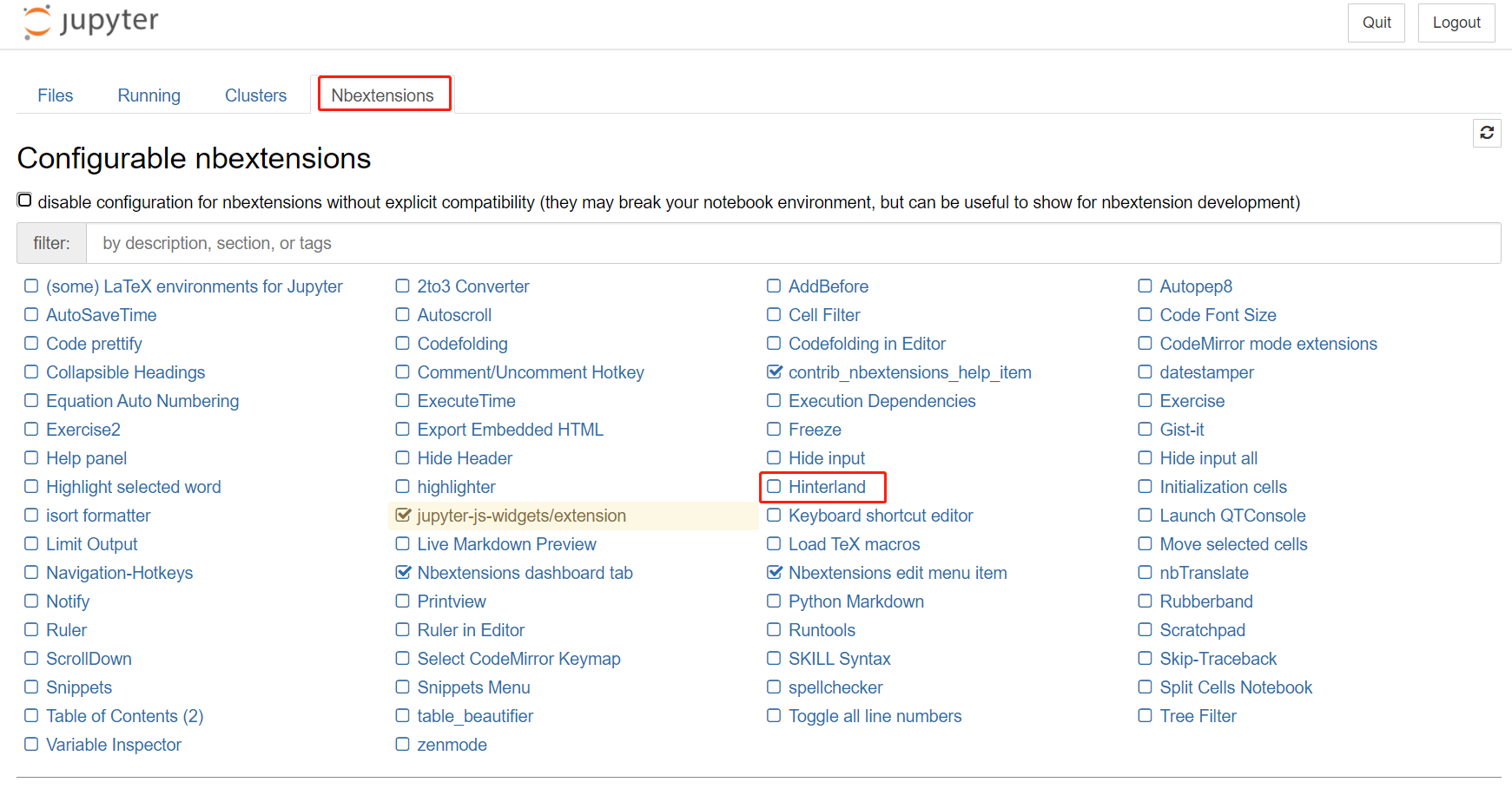Open the Autopep8 extension link
The height and width of the screenshot is (802, 1512).
tap(1195, 286)
